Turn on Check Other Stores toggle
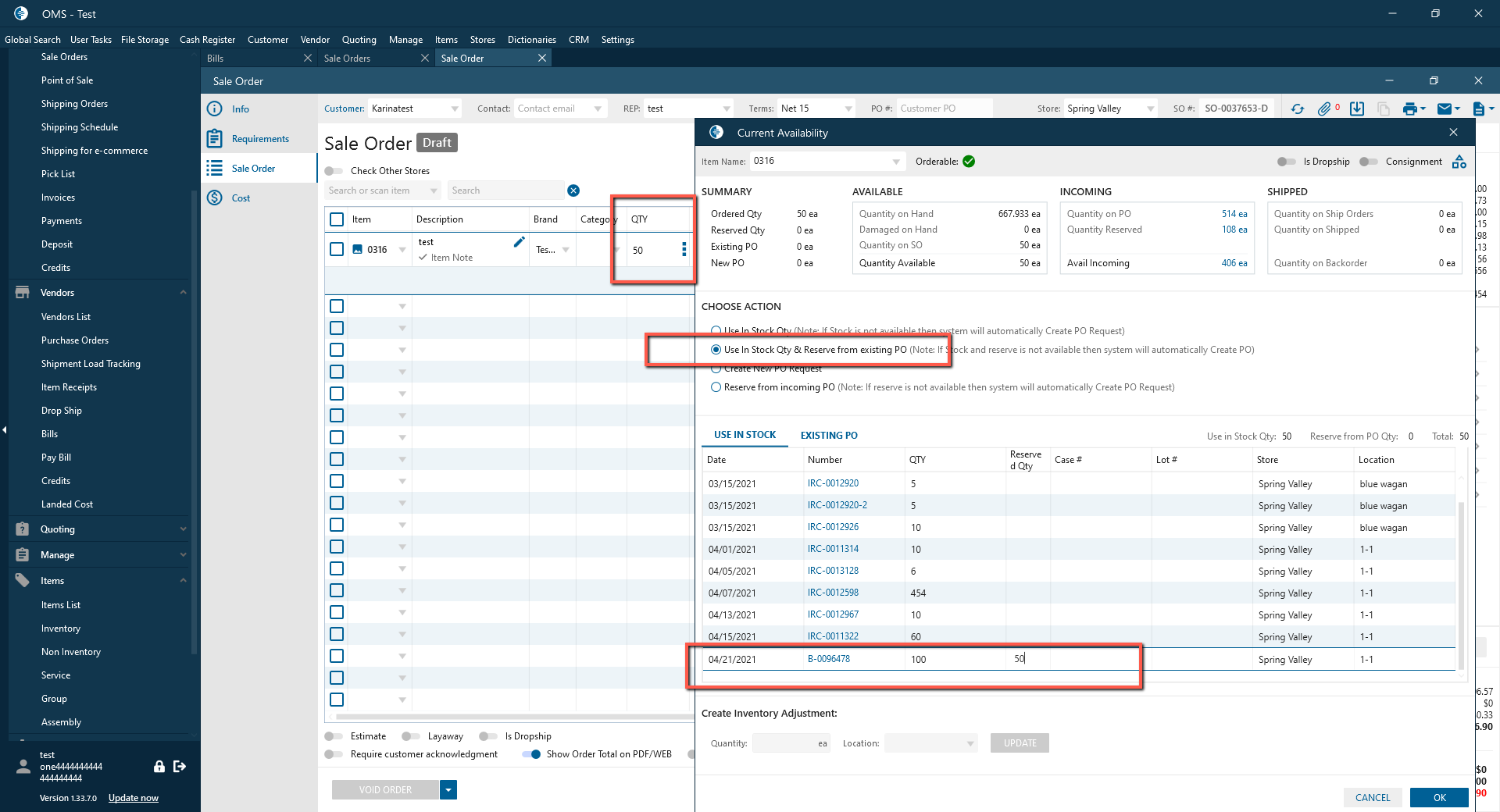The image size is (1500, 812). (x=334, y=171)
